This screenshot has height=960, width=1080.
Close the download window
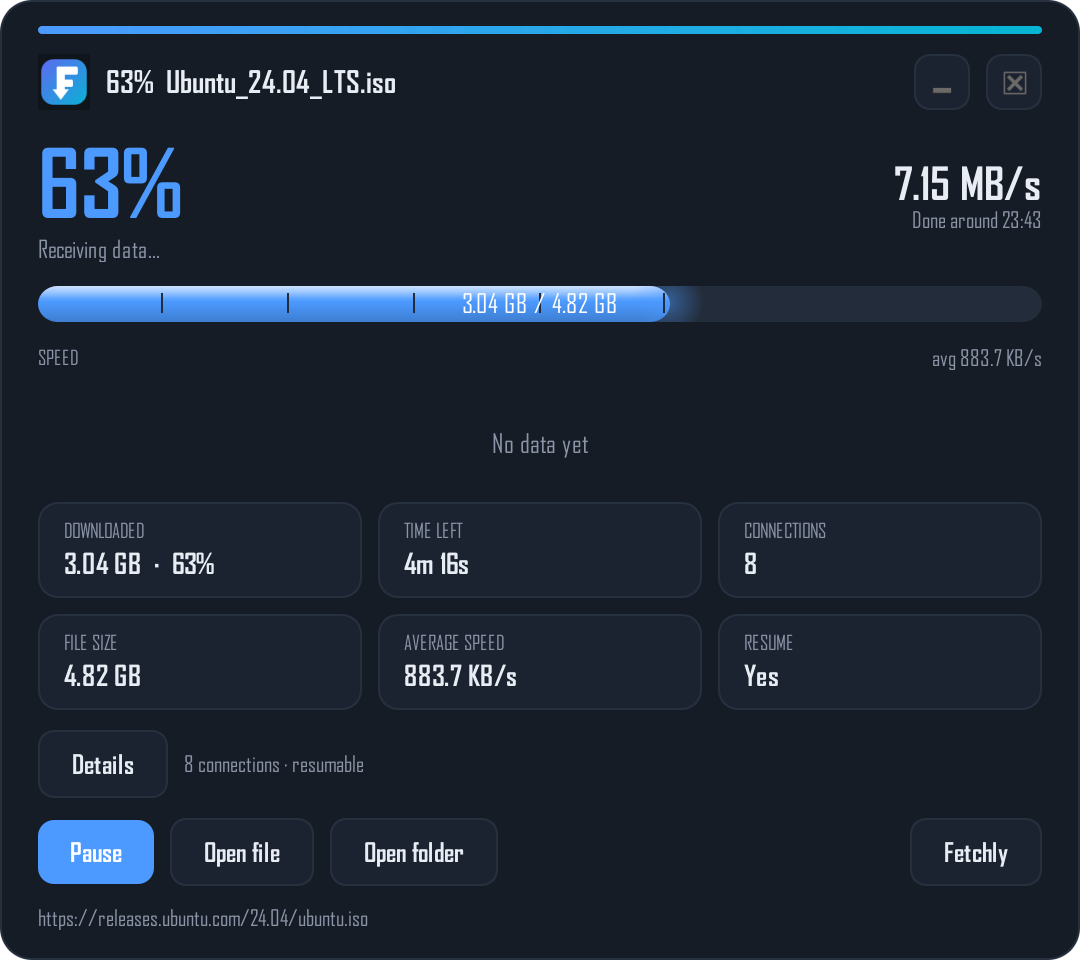coord(1014,82)
